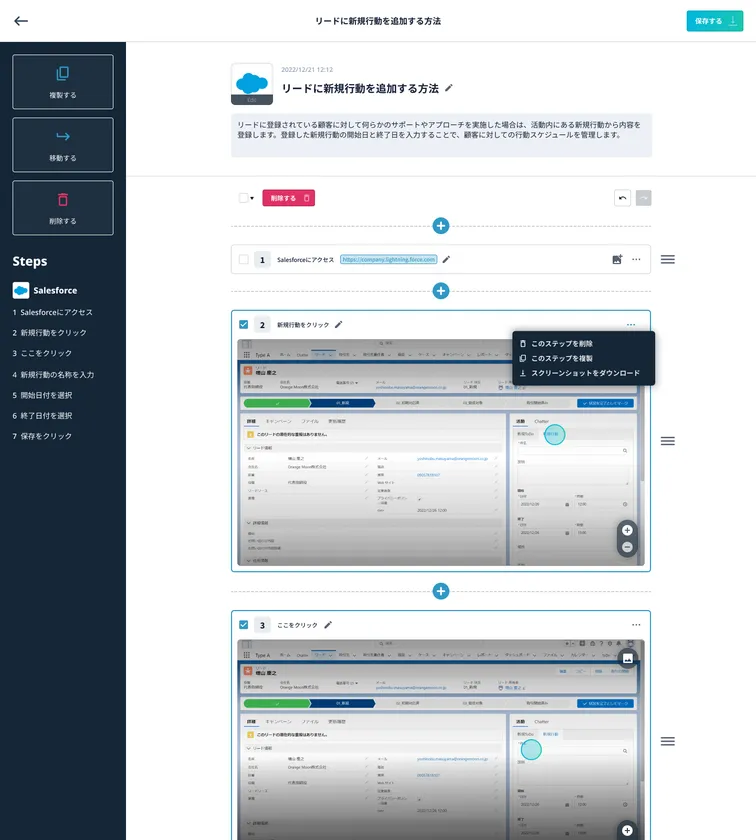The image size is (756, 840).
Task: Uncheck the step 3 checkbox
Action: [244, 625]
